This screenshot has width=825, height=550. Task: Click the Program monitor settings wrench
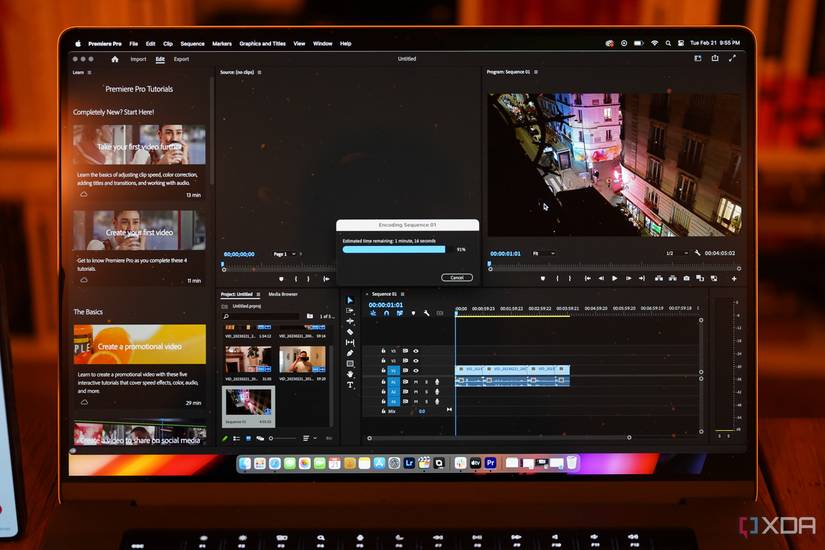coord(697,253)
